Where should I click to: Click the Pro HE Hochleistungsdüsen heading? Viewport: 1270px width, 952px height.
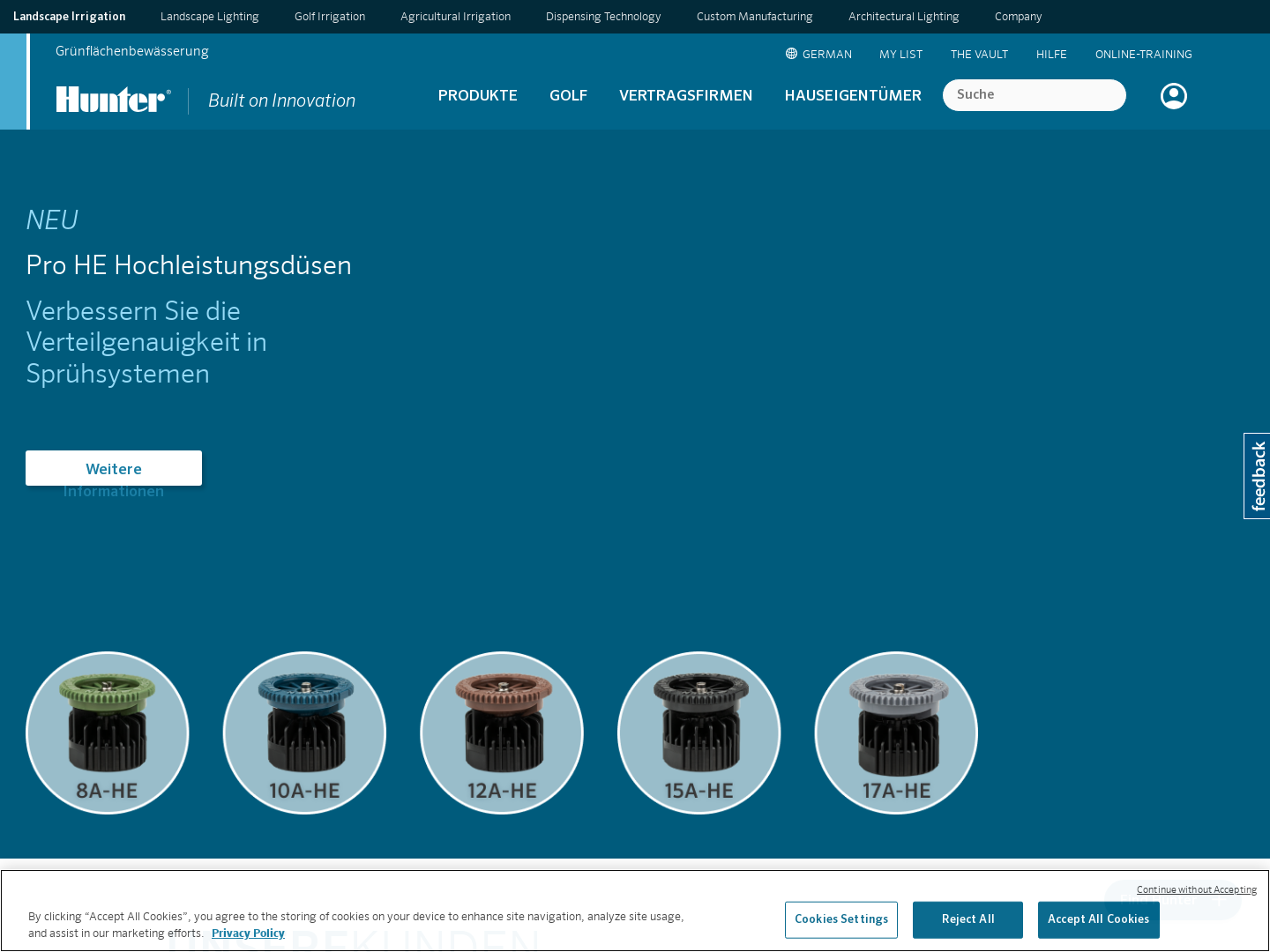pos(189,265)
